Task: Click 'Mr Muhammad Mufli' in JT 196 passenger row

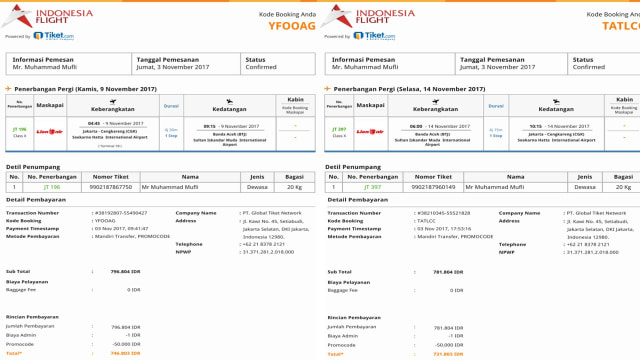Action: pos(170,187)
